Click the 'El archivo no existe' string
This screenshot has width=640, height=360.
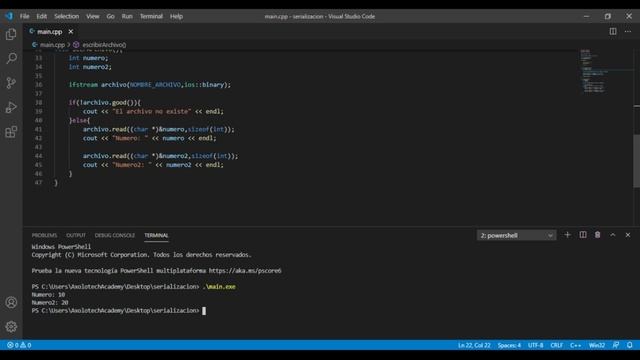pyautogui.click(x=151, y=111)
